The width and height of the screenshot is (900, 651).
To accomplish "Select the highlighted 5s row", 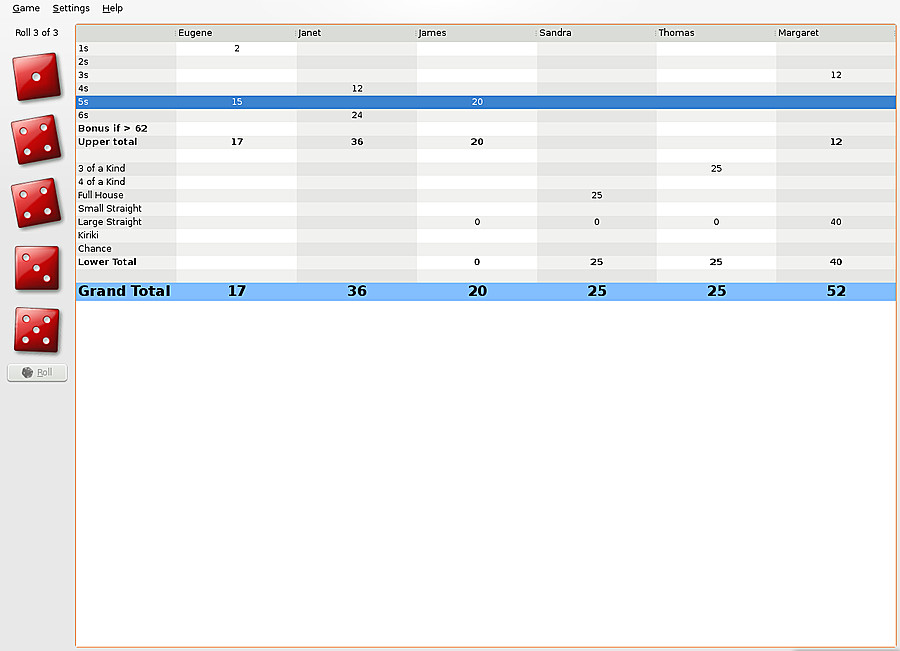I will coord(125,102).
